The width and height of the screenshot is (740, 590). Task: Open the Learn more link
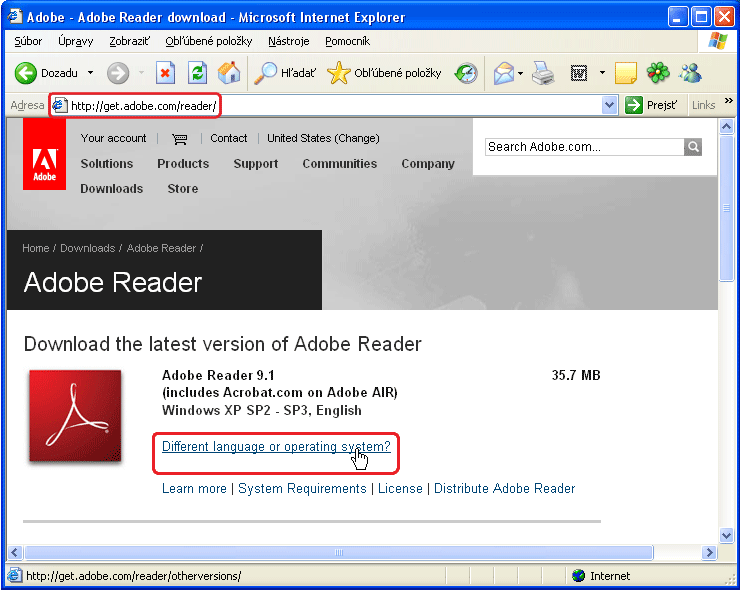194,489
